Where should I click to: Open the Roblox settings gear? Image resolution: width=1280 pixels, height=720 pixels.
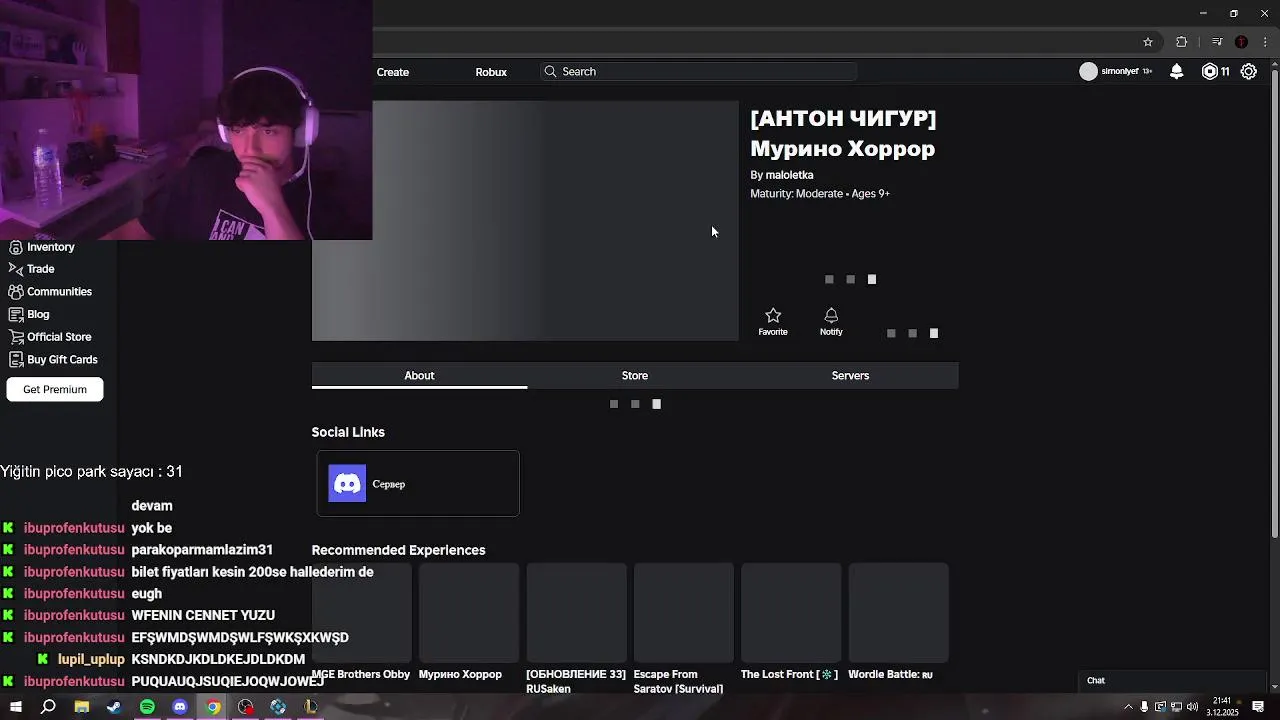click(1249, 71)
